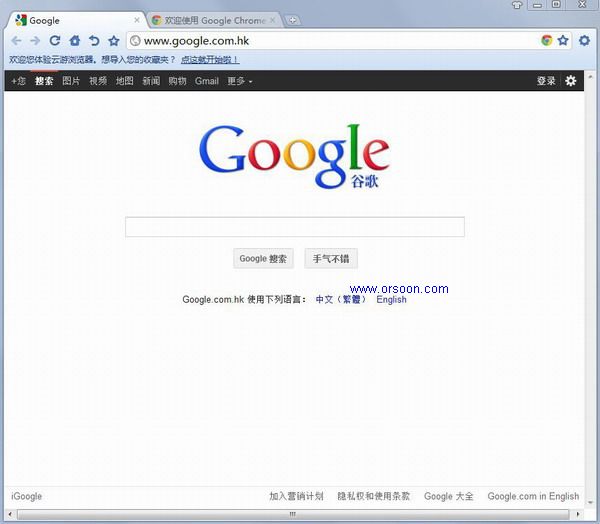Bookmark this page with the star inside address bar

tap(563, 40)
